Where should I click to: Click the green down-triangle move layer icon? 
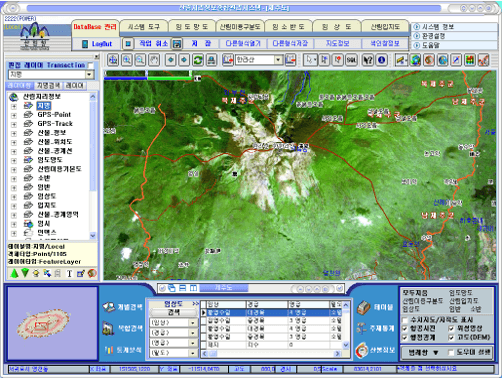[x=25, y=274]
